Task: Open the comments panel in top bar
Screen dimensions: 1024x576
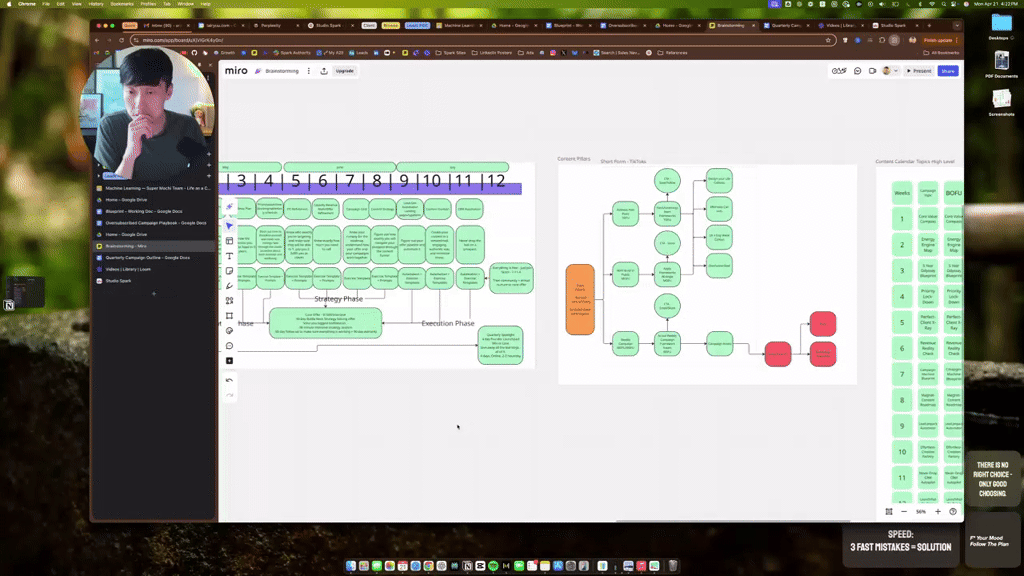Action: click(857, 71)
